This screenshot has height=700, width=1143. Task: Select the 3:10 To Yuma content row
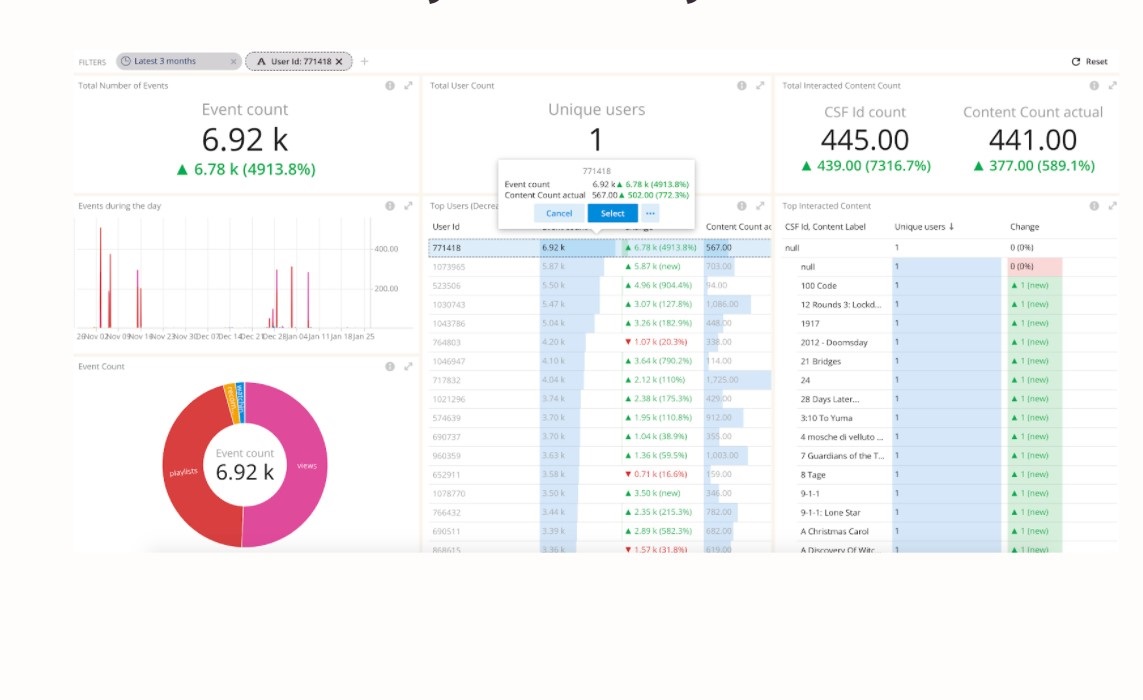(950, 418)
